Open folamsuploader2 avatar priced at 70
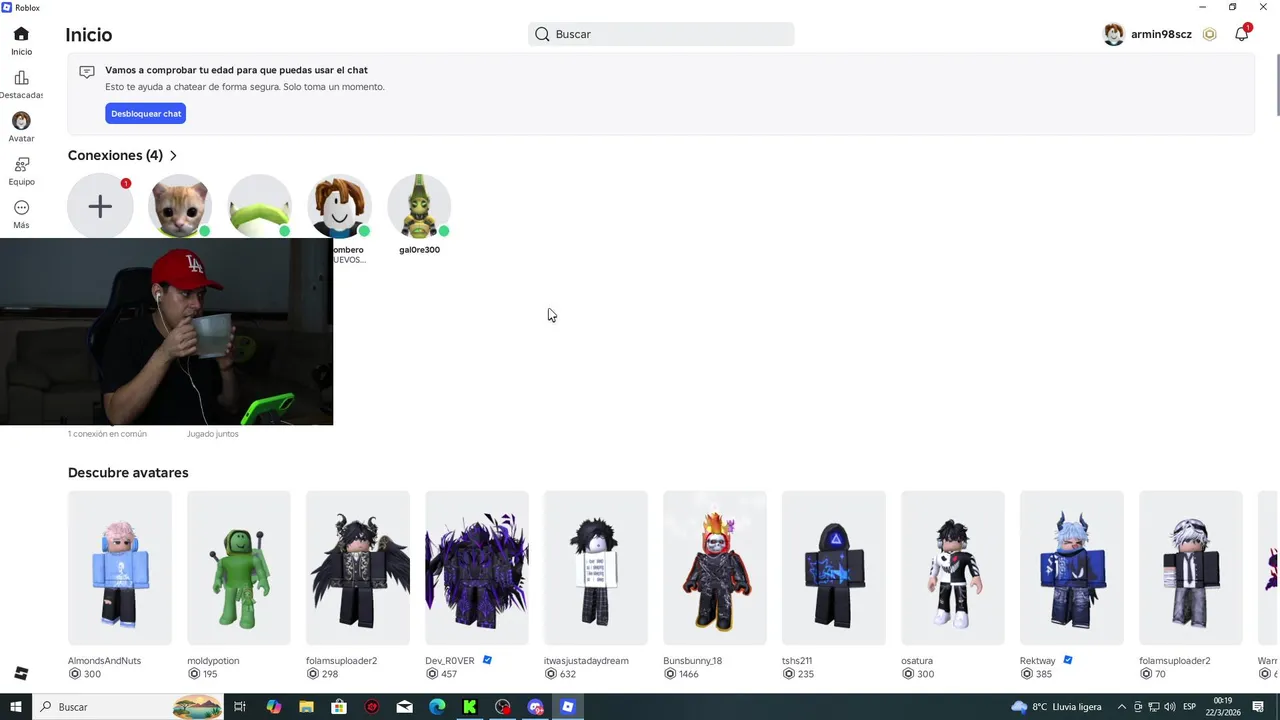This screenshot has height=720, width=1280. pyautogui.click(x=1191, y=567)
